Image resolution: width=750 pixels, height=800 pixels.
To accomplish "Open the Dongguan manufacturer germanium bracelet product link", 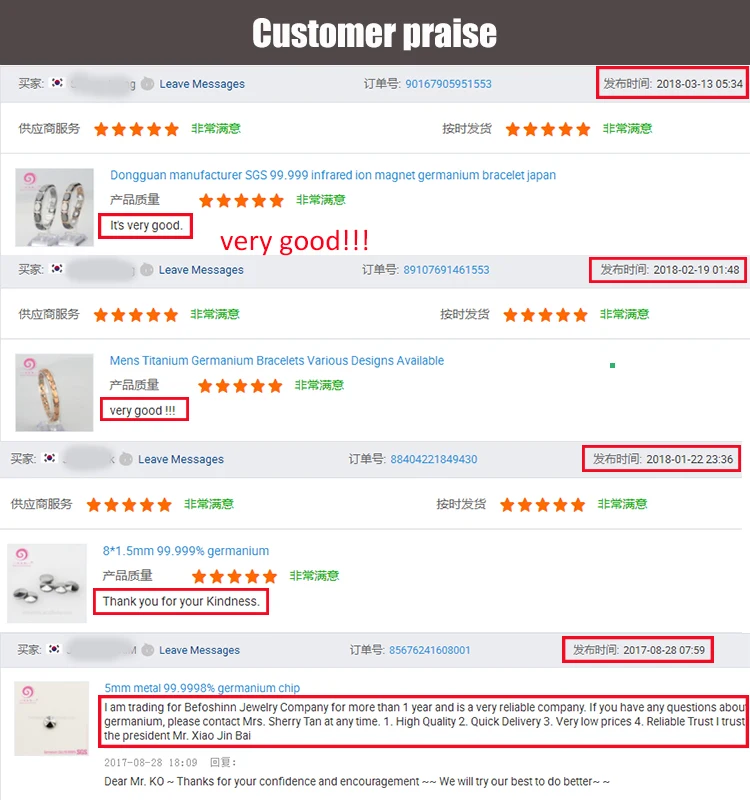I will pyautogui.click(x=333, y=175).
